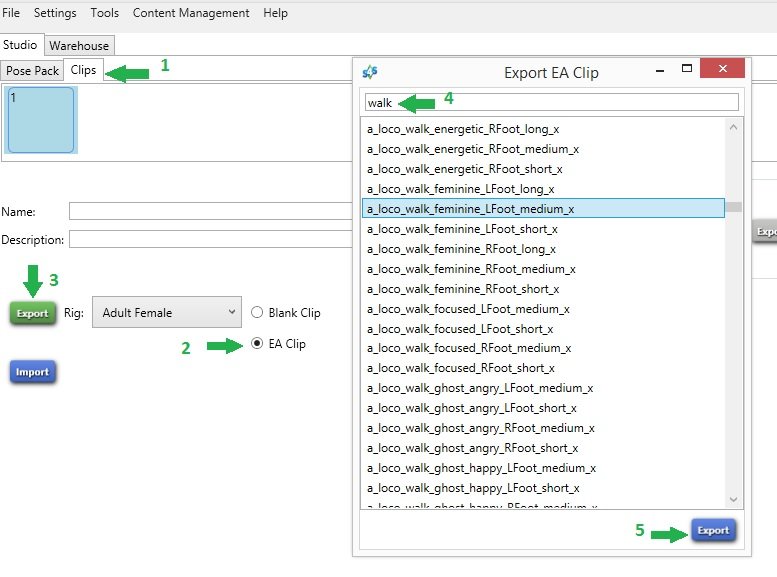777x577 pixels.
Task: Click the Description input field
Action: [x=211, y=239]
